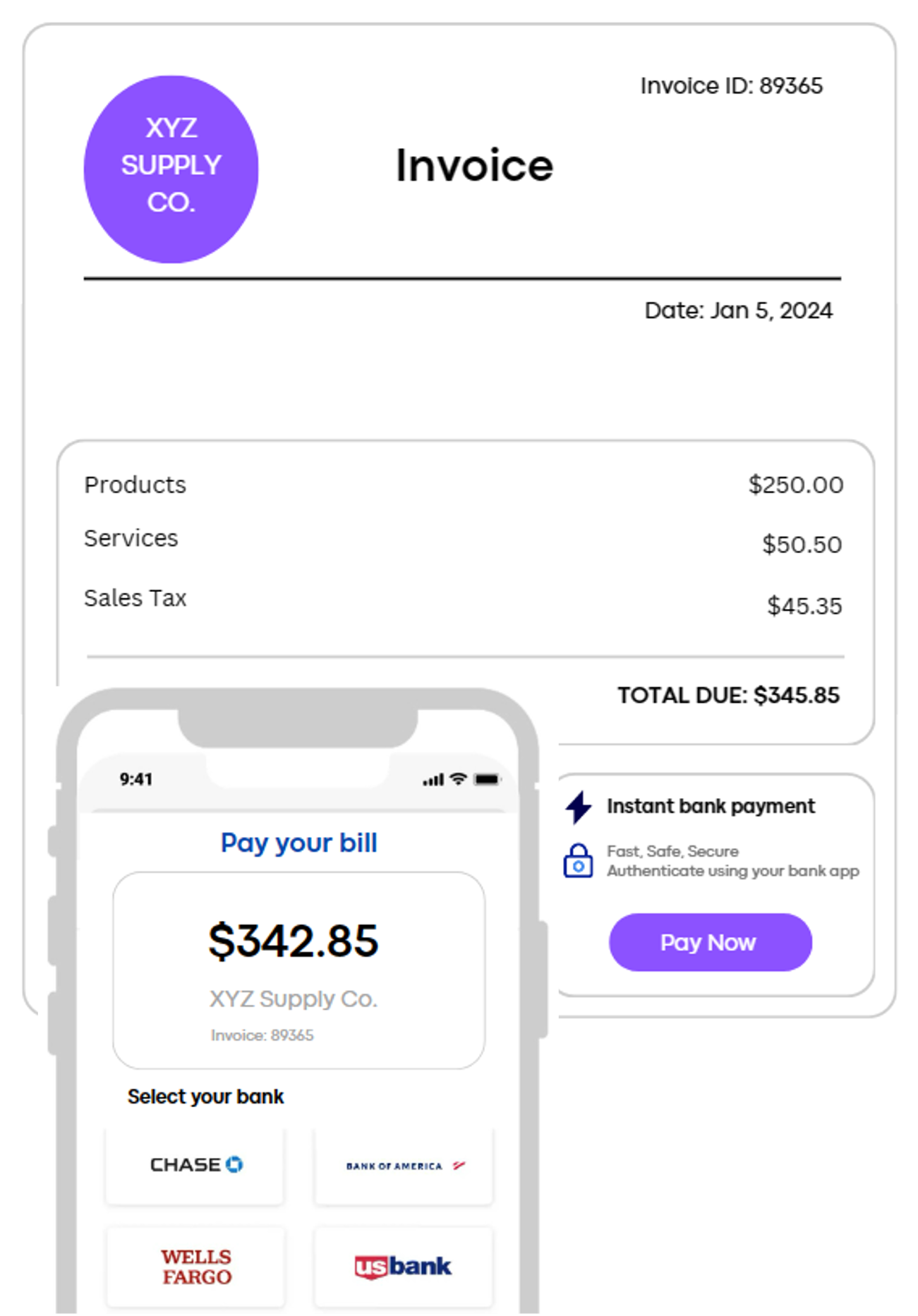The image size is (918, 1316).
Task: Click the XYZ Supply Co. logo
Action: coord(171,169)
